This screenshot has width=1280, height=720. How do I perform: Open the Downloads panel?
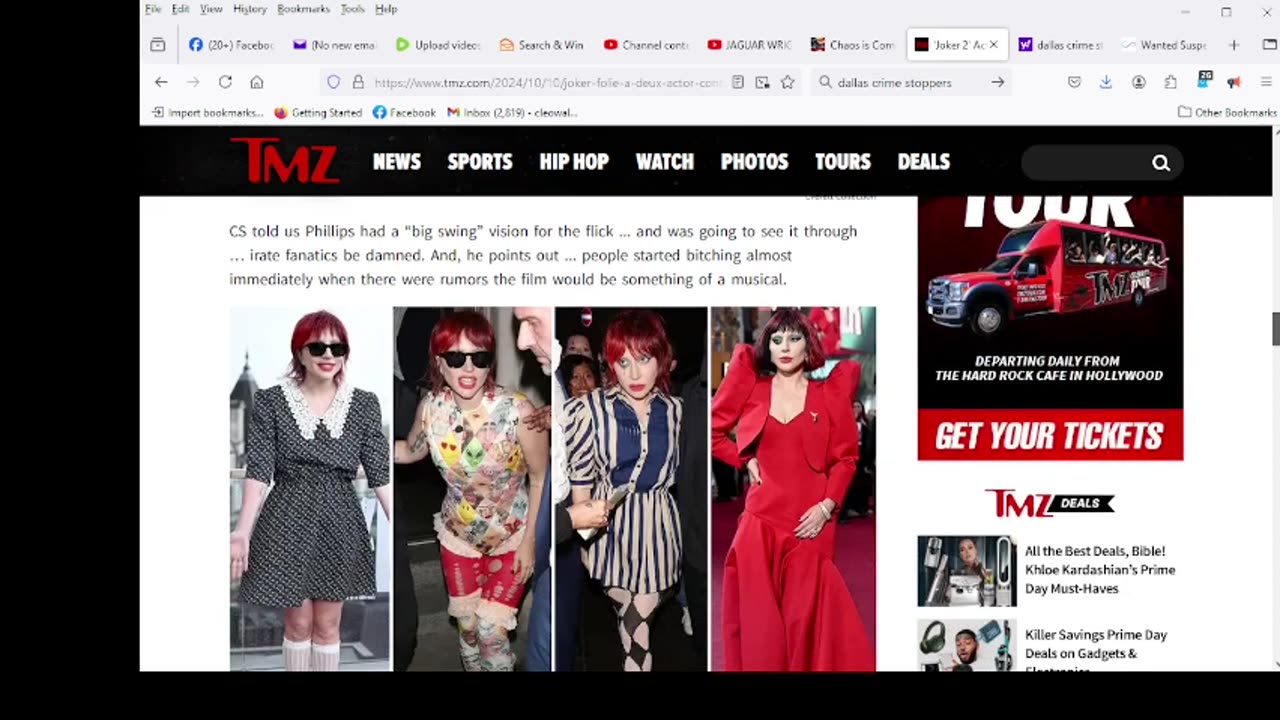click(x=1106, y=82)
